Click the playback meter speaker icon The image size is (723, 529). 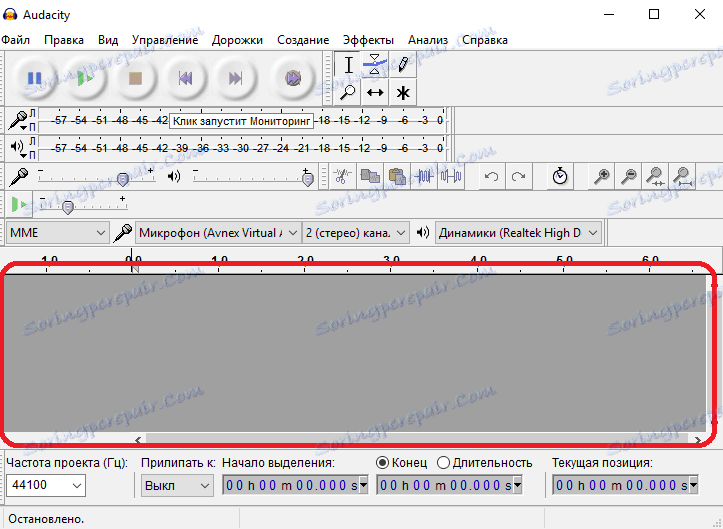[17, 146]
